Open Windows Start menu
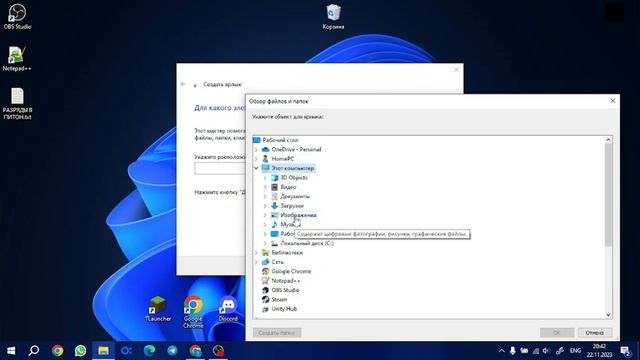The width and height of the screenshot is (640, 360). click(x=11, y=351)
